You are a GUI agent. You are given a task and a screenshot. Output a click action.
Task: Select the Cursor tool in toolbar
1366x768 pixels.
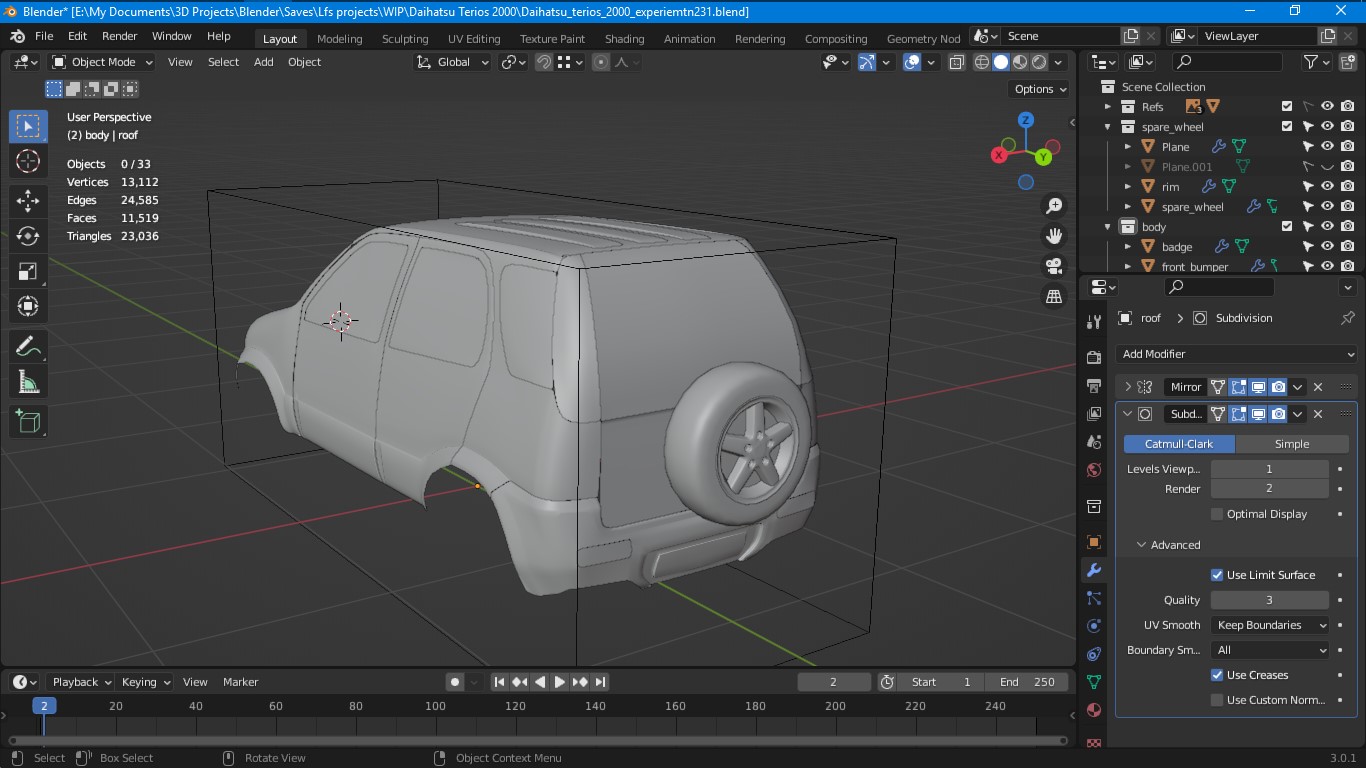pos(28,161)
